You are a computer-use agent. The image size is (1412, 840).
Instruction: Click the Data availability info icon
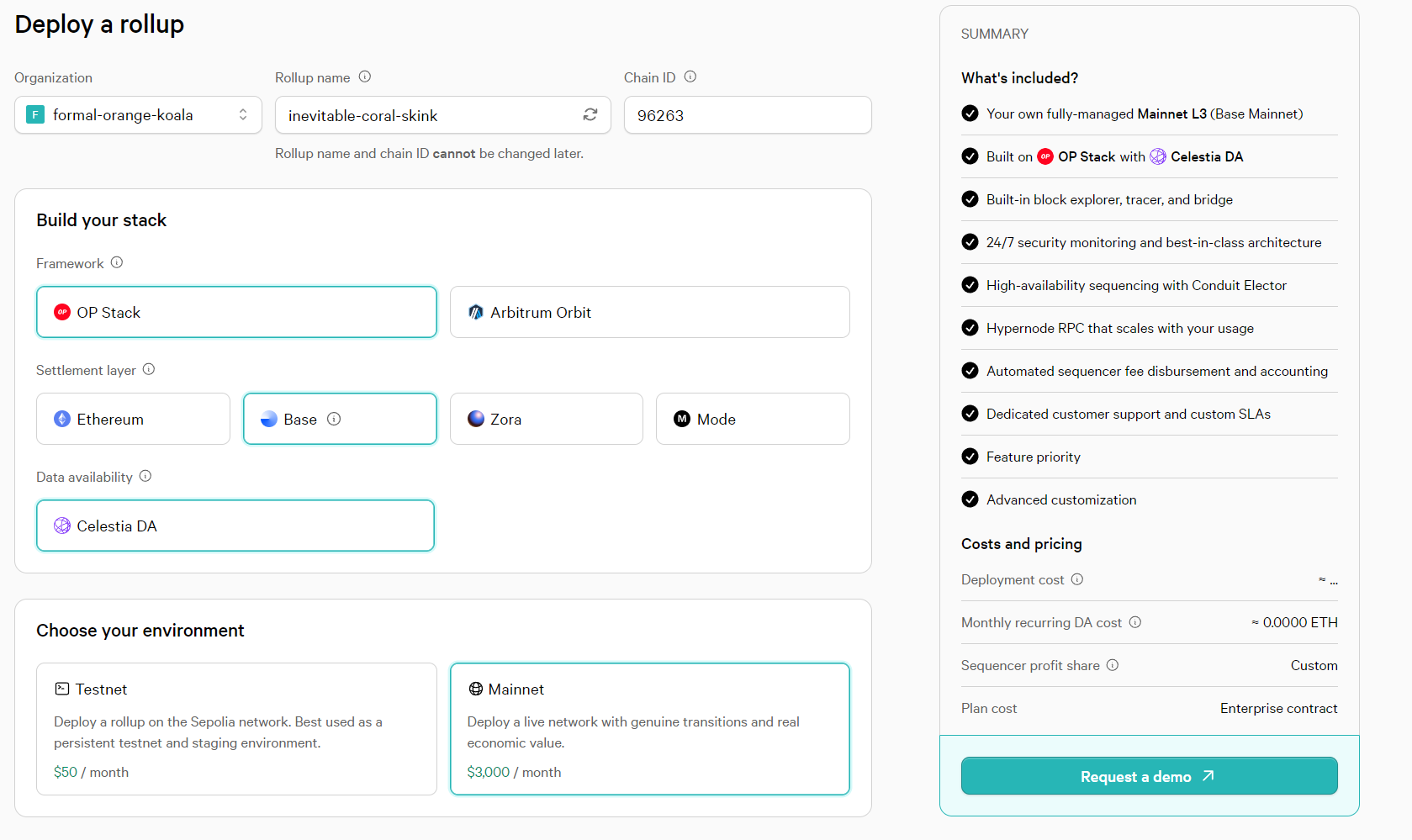[x=145, y=476]
